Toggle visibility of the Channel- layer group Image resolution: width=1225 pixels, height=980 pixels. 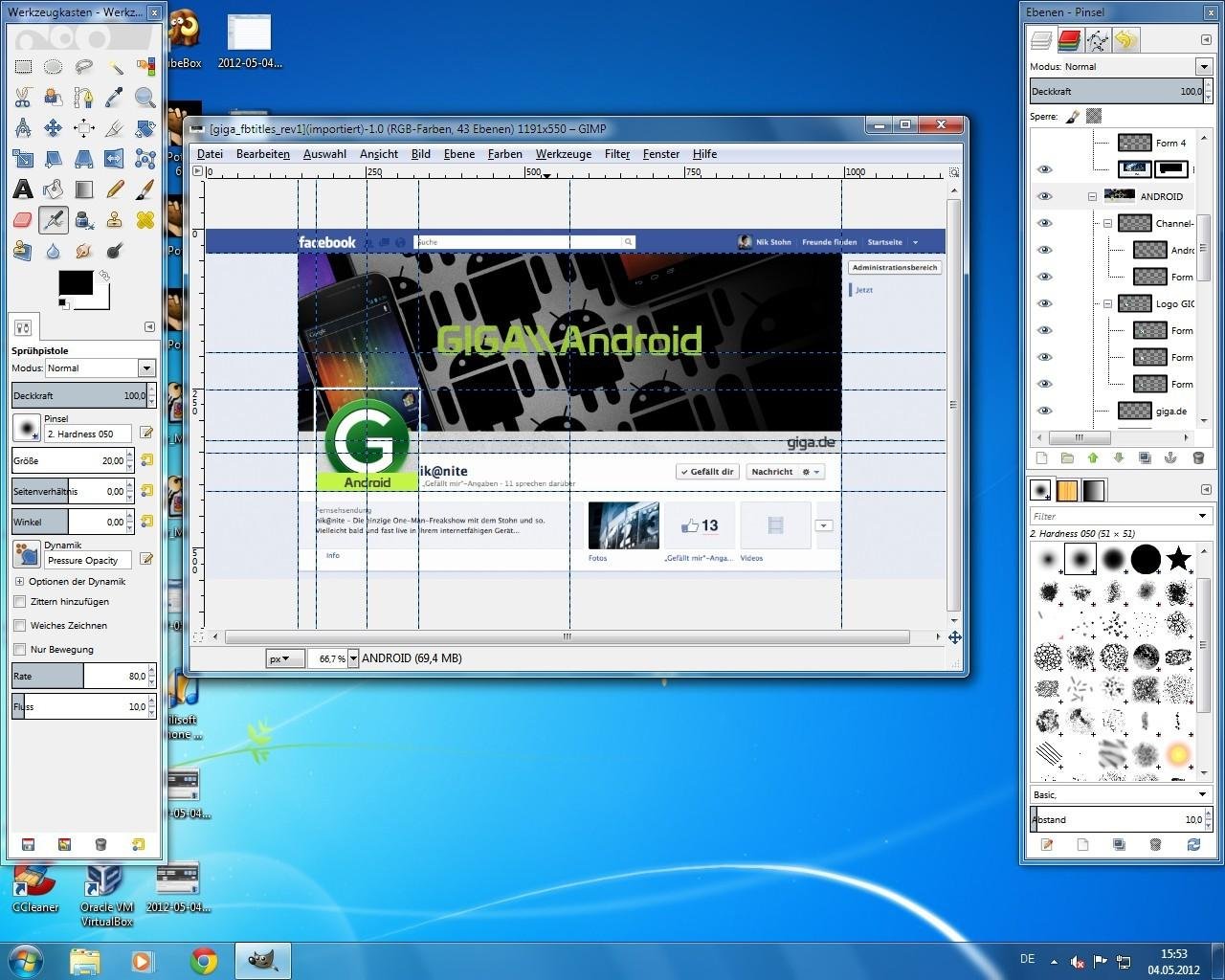click(x=1044, y=223)
